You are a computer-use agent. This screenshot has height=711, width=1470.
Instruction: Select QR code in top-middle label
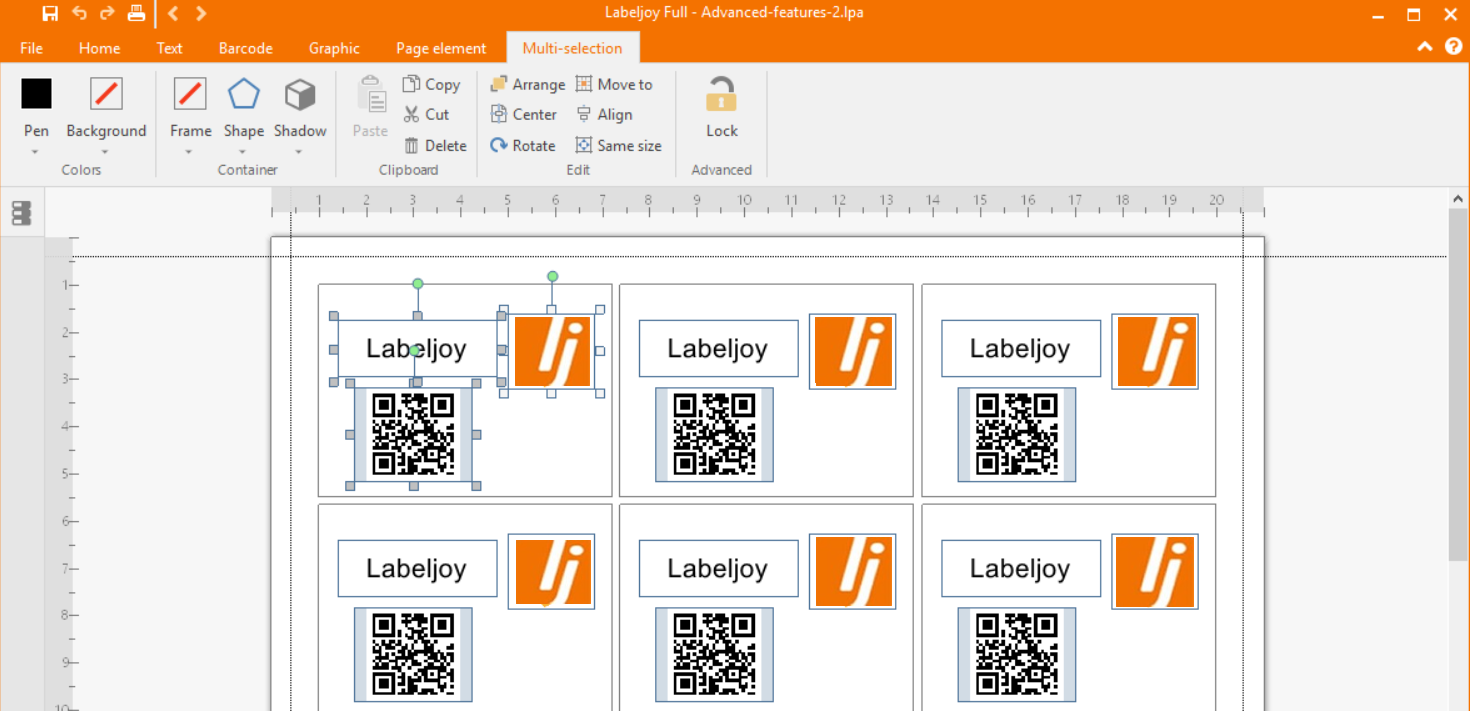click(x=715, y=434)
